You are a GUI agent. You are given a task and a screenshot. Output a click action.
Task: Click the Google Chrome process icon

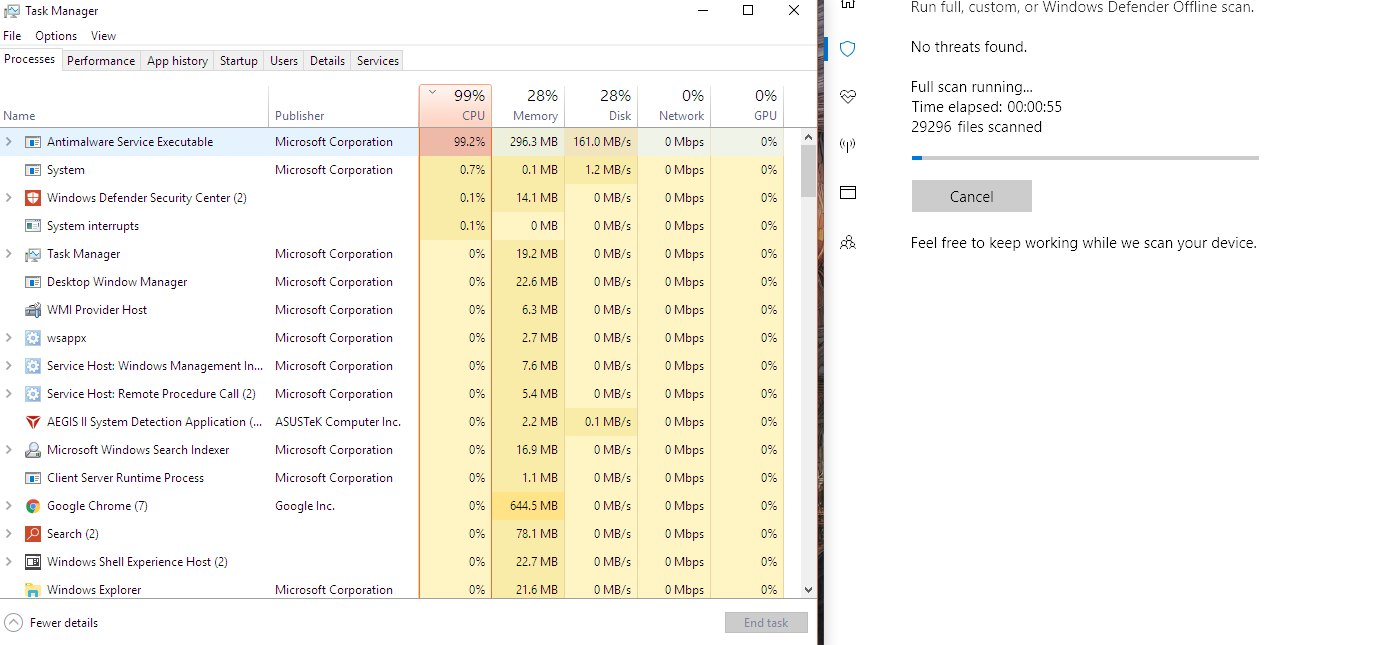32,506
